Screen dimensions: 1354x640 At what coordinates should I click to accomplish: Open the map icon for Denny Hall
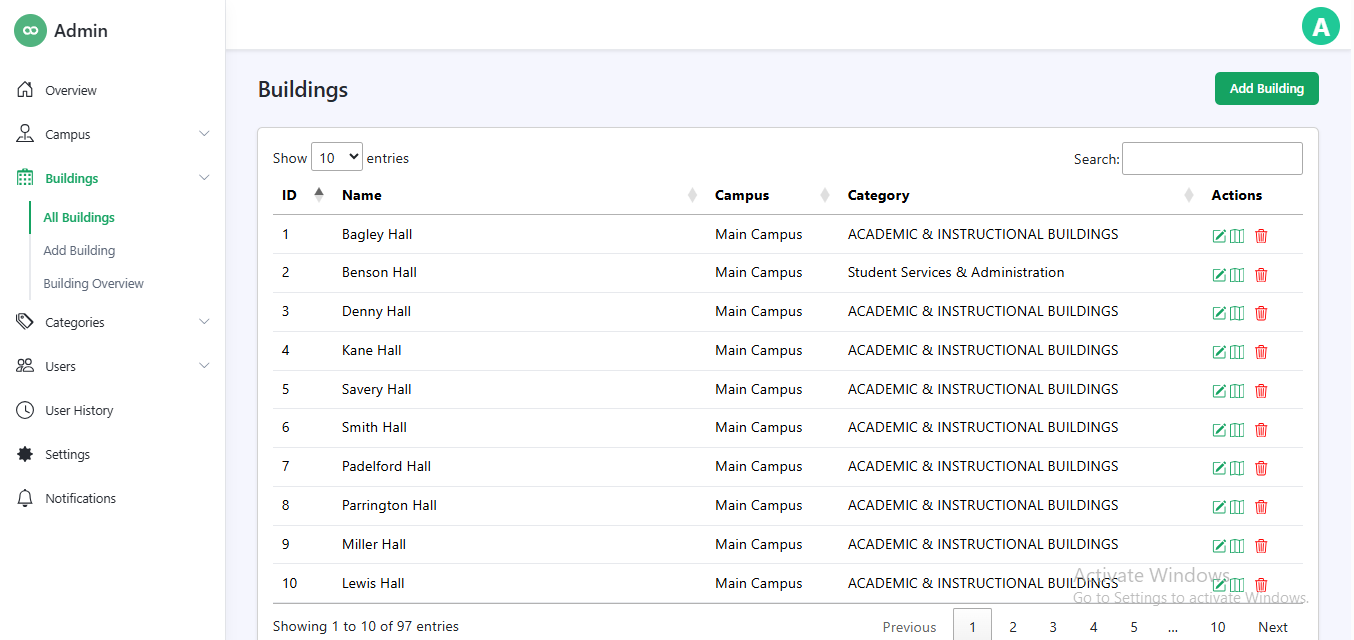click(1237, 313)
